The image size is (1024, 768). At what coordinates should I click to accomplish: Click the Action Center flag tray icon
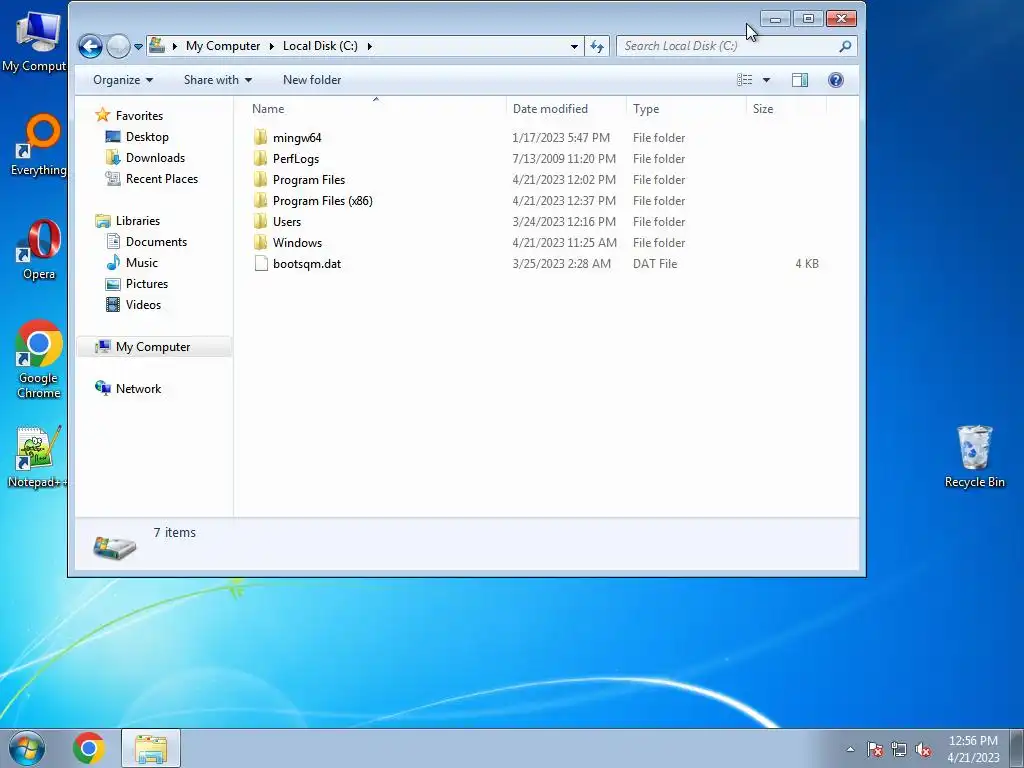pyautogui.click(x=875, y=749)
